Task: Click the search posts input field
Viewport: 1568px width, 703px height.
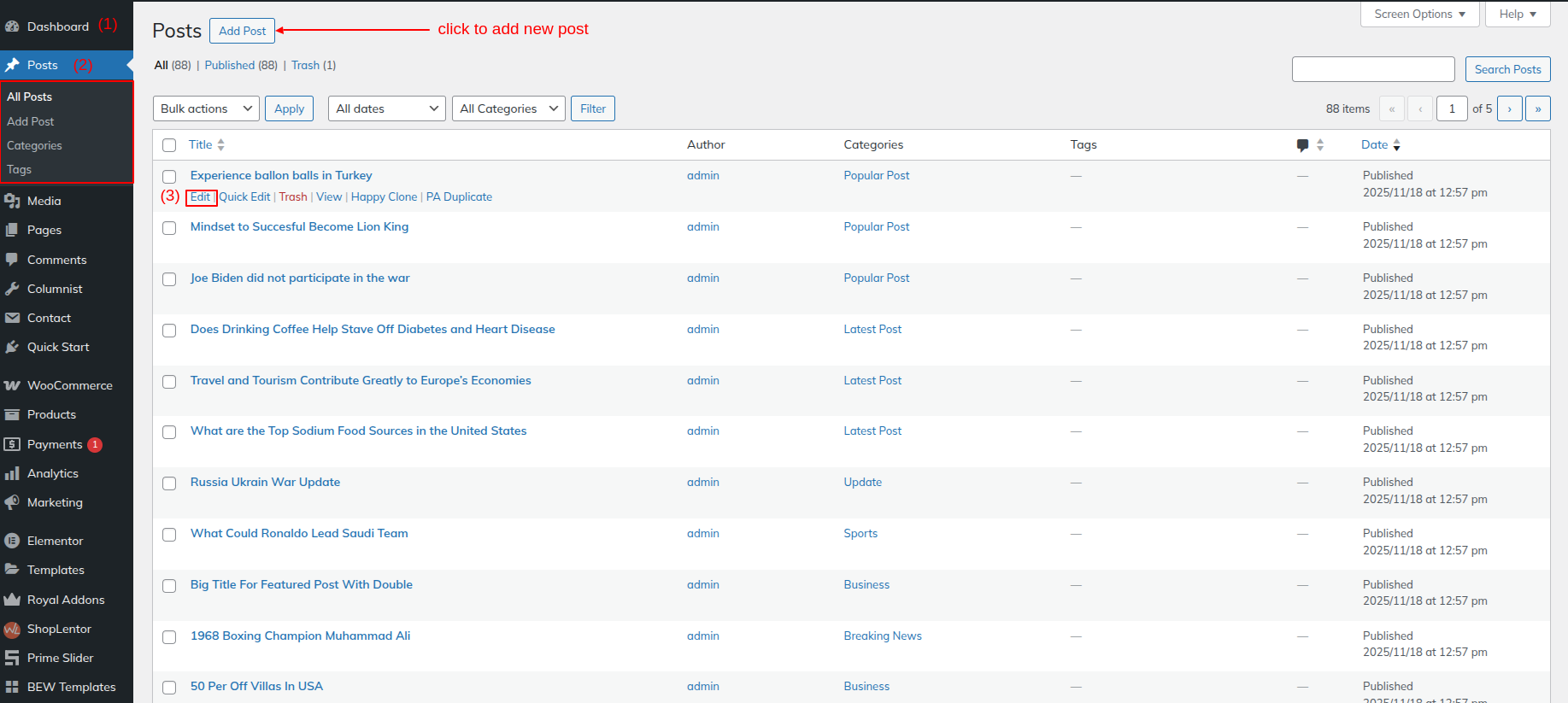Action: point(1372,69)
